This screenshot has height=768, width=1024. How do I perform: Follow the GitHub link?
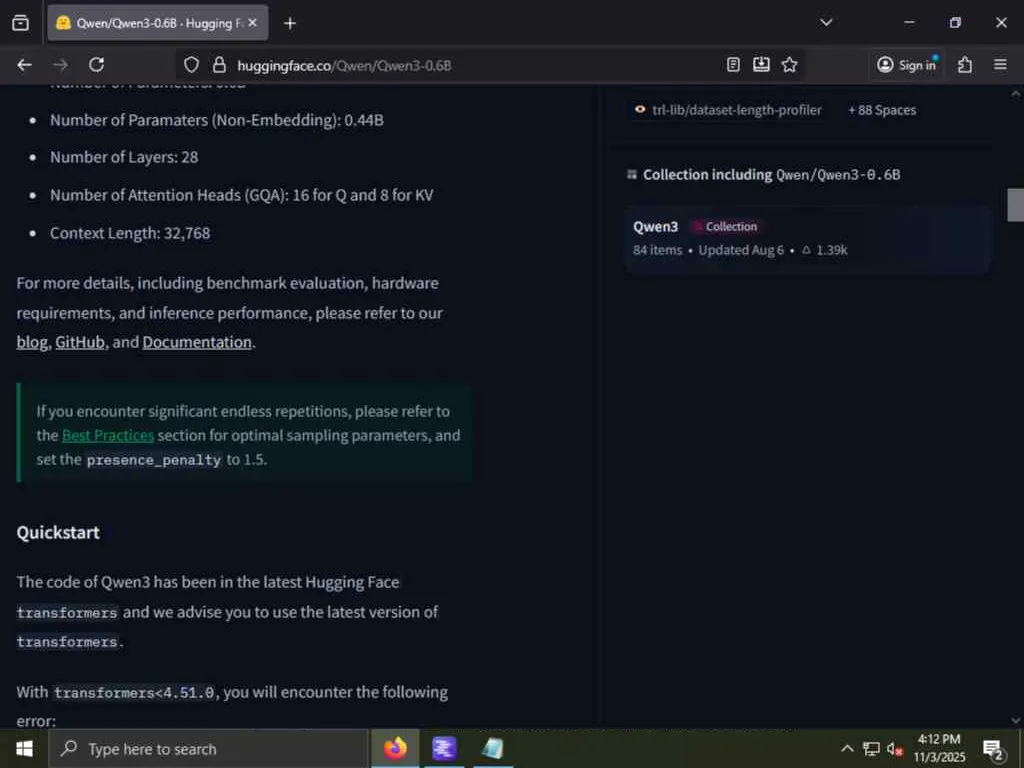click(80, 342)
